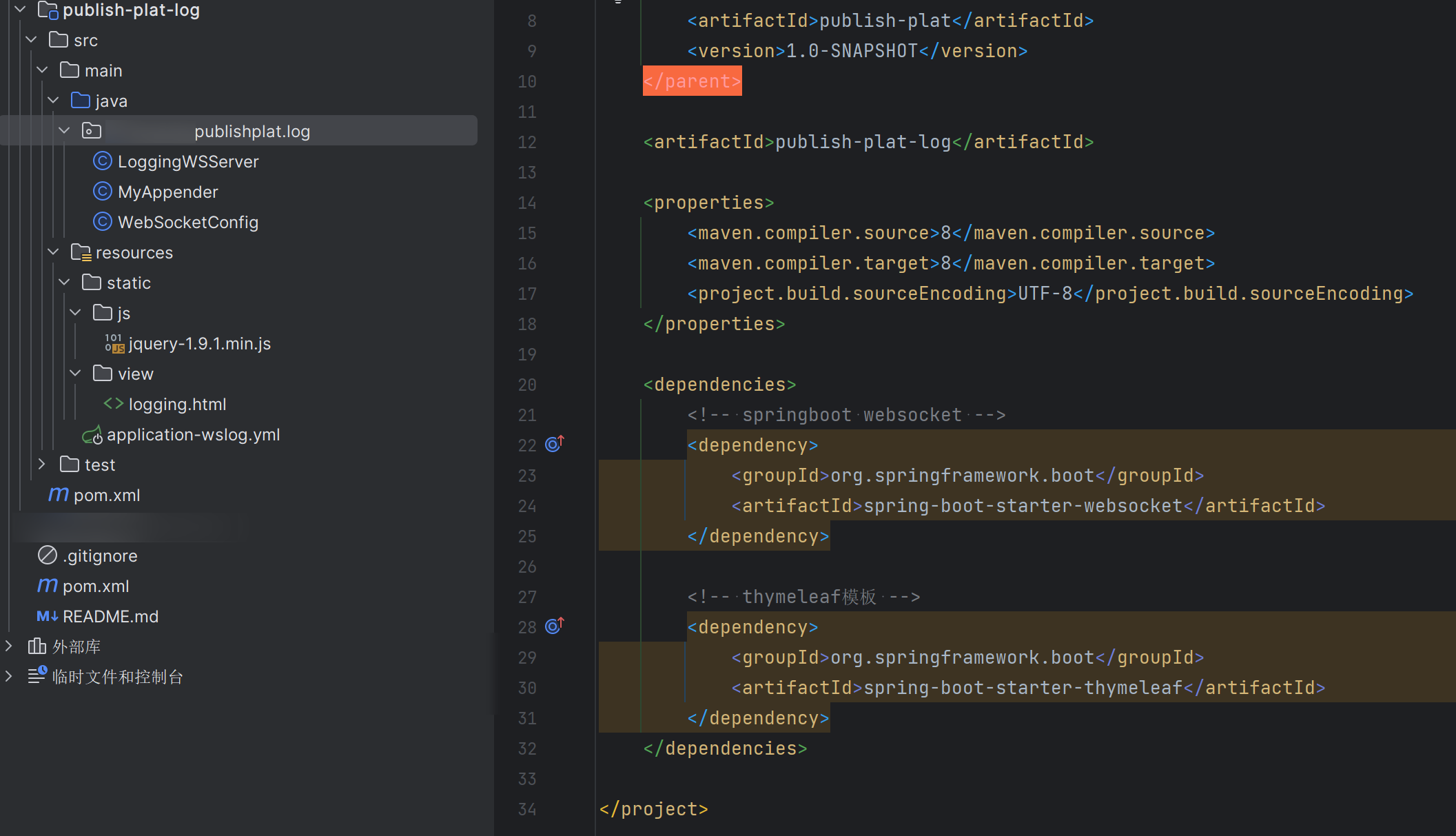Expand the test folder

click(42, 465)
